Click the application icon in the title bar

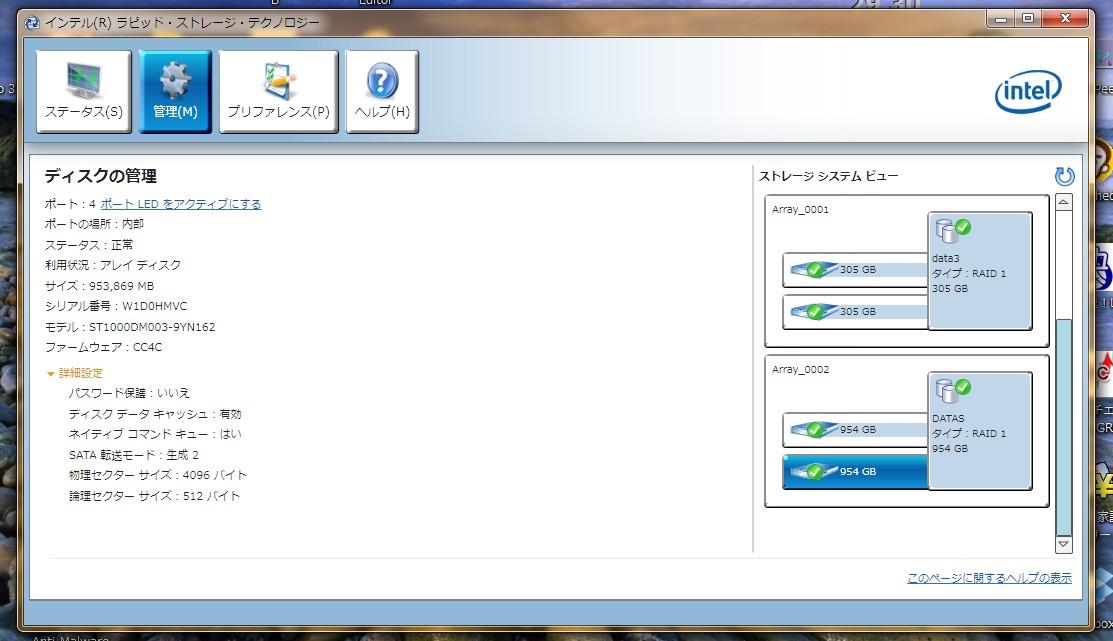[x=33, y=18]
